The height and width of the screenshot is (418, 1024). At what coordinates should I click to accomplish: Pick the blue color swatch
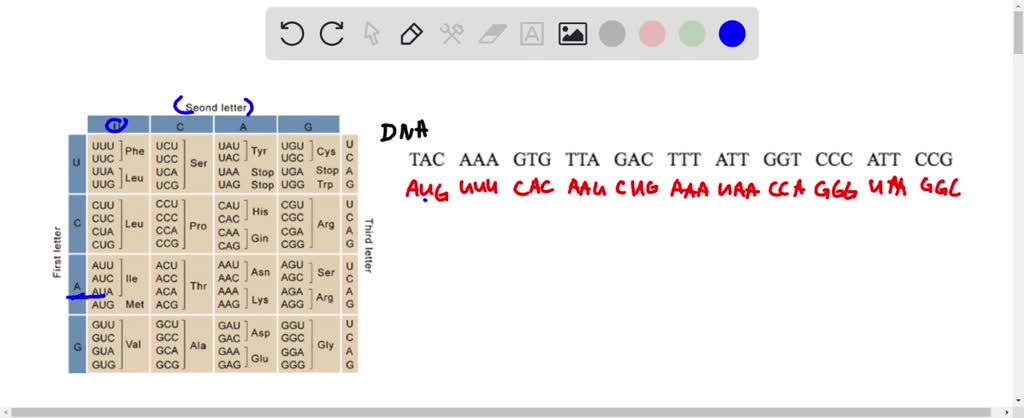pyautogui.click(x=732, y=34)
